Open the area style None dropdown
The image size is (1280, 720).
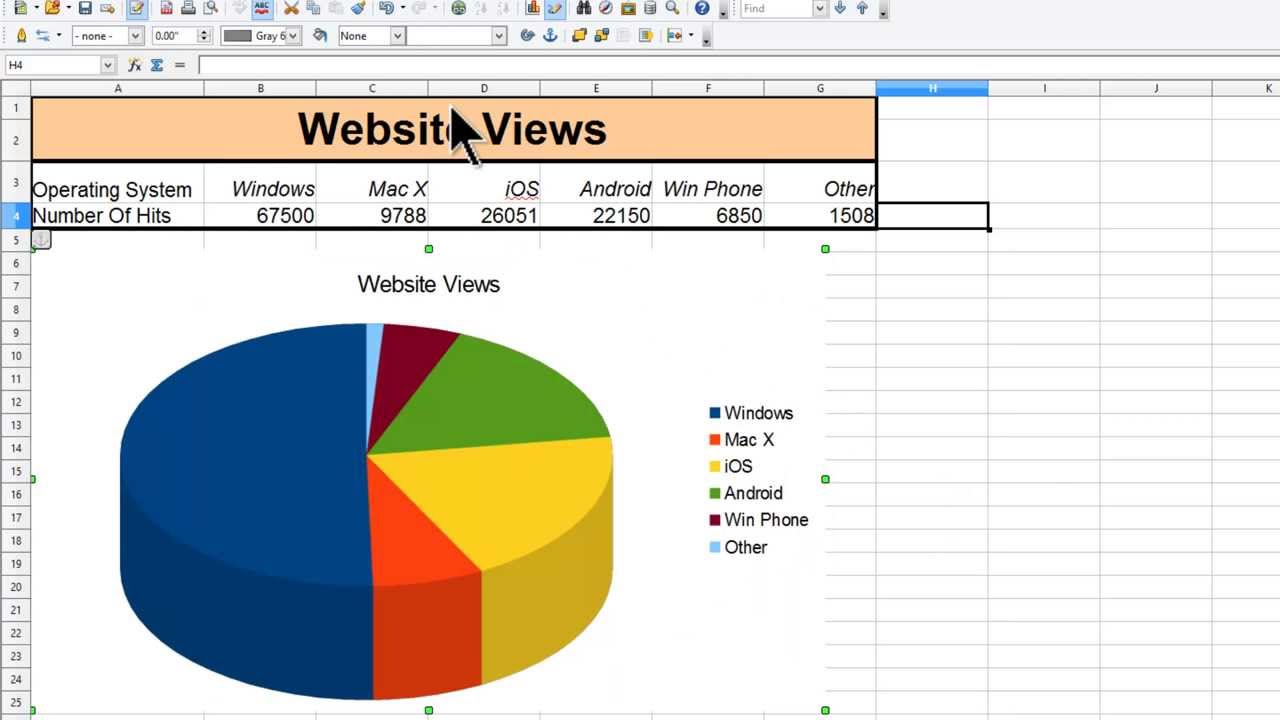point(397,35)
